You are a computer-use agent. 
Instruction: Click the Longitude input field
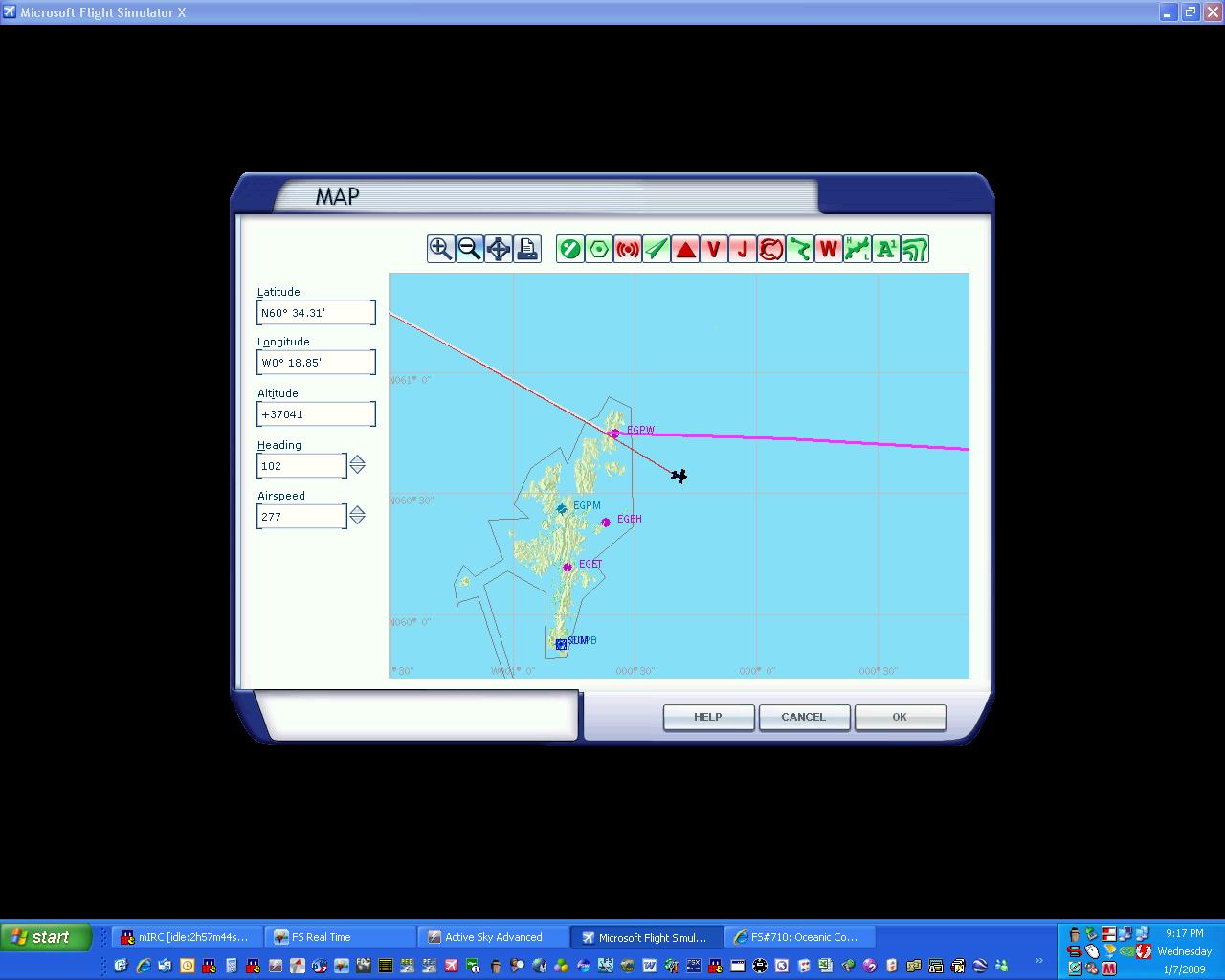[x=316, y=362]
